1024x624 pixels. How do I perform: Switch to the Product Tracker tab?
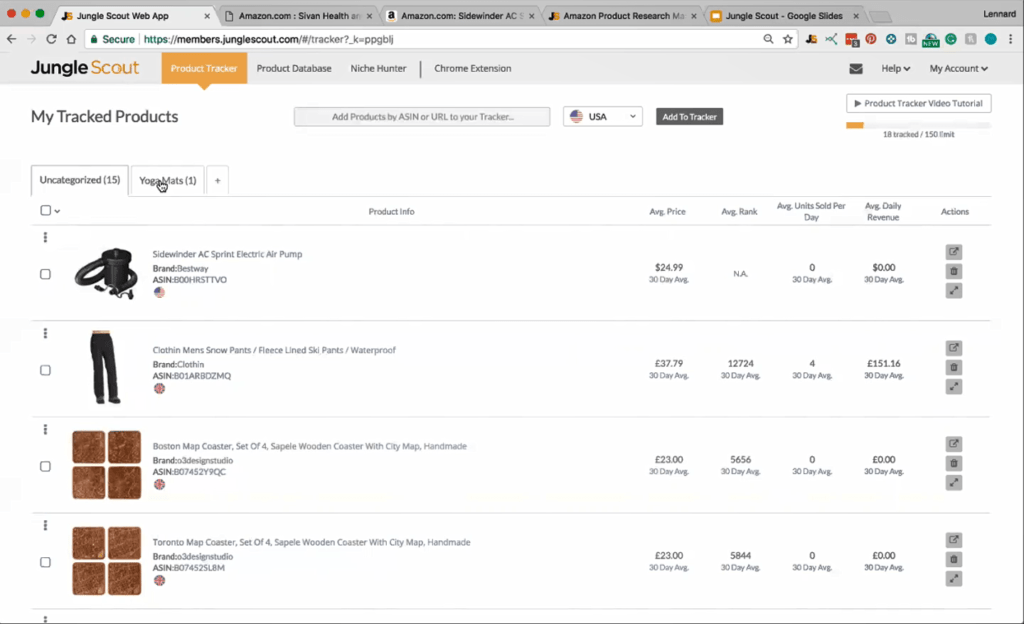click(x=204, y=69)
